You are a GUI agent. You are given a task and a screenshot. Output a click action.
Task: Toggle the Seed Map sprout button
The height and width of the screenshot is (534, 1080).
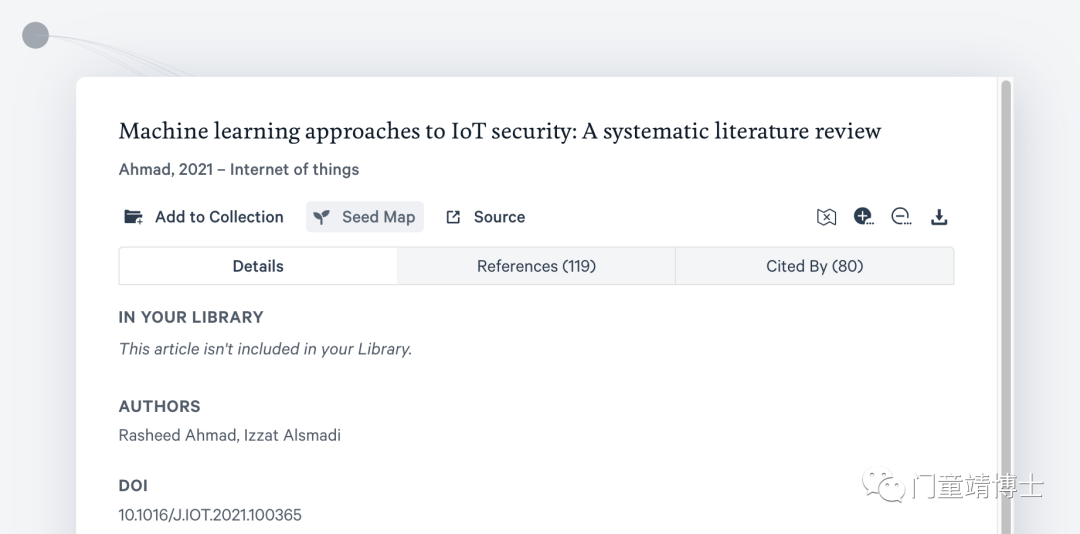[364, 217]
